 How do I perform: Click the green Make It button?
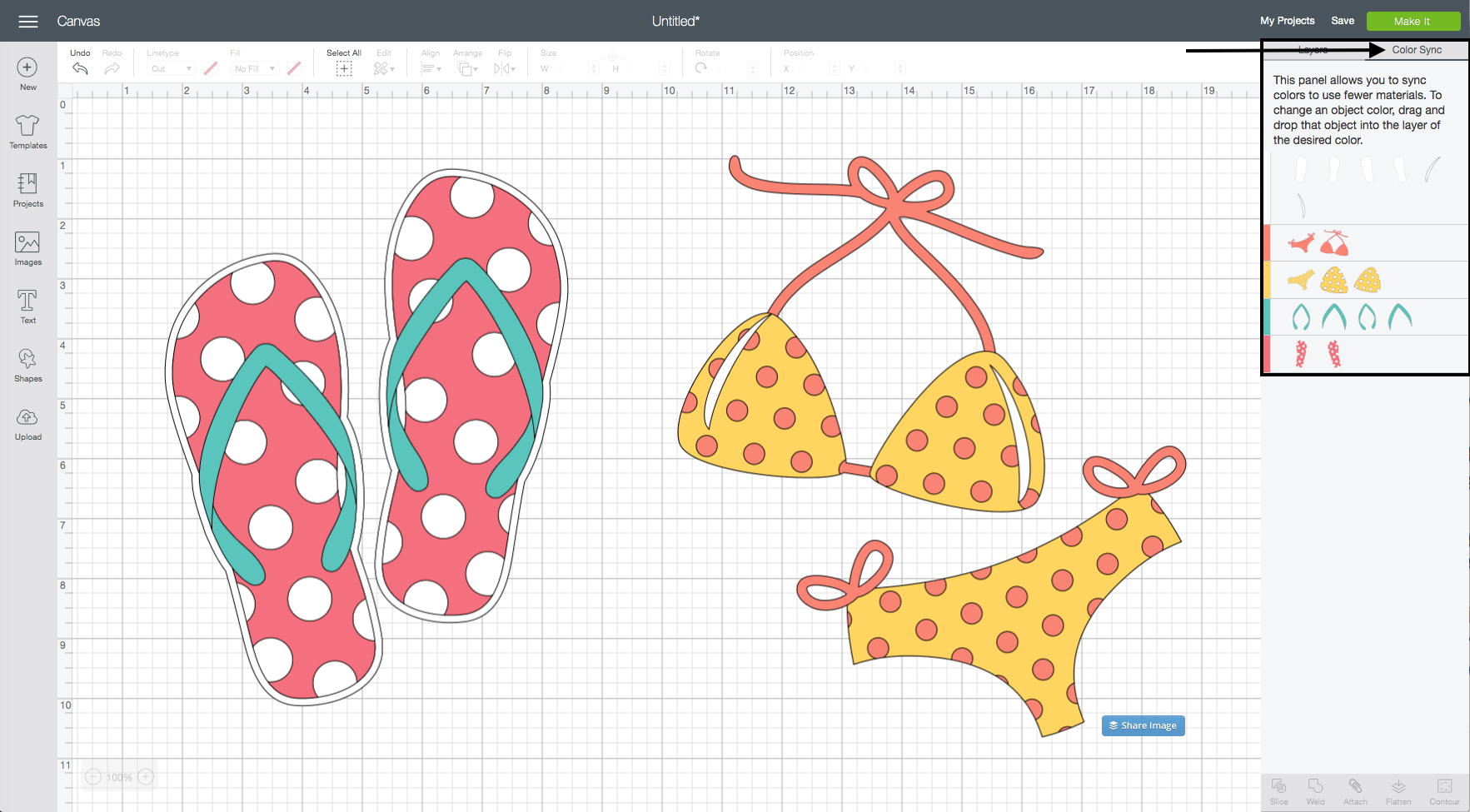tap(1413, 22)
